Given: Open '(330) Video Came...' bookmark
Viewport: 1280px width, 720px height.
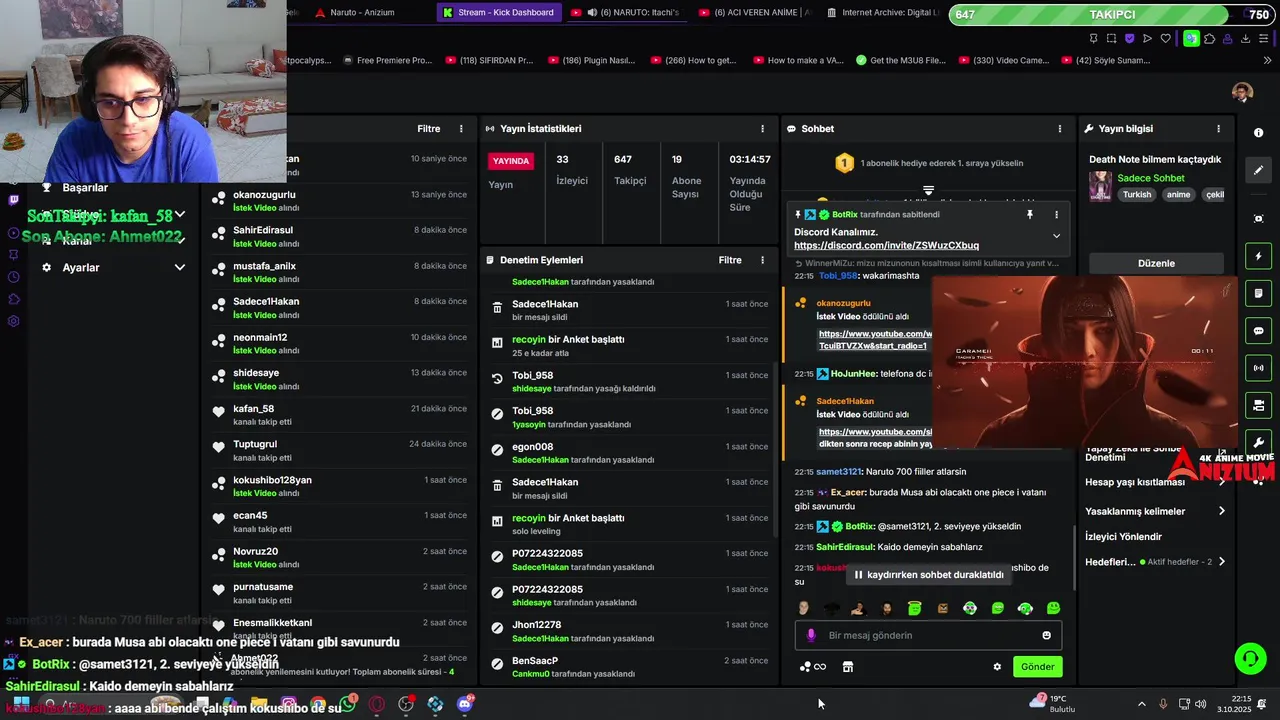Looking at the screenshot, I should tap(1002, 60).
